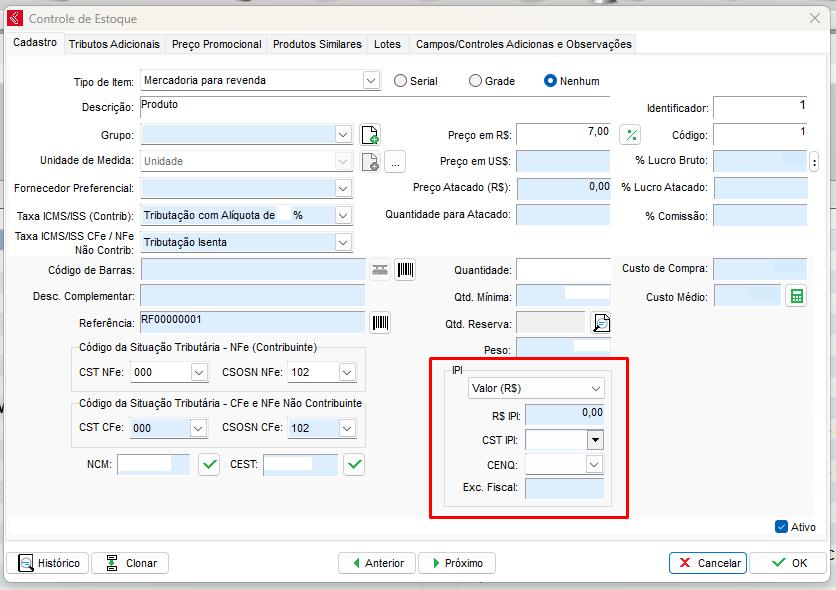Click the percent calculator icon beside Preço em R$
836x590 pixels.
(631, 134)
